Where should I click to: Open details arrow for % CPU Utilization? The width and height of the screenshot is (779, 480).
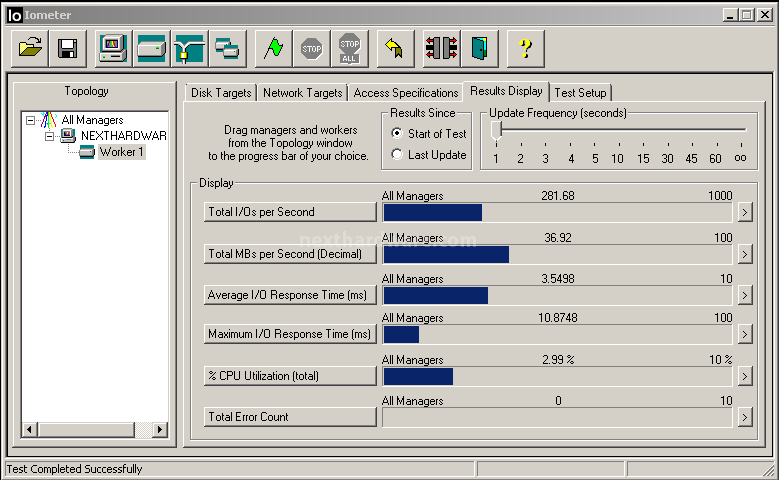(x=744, y=377)
